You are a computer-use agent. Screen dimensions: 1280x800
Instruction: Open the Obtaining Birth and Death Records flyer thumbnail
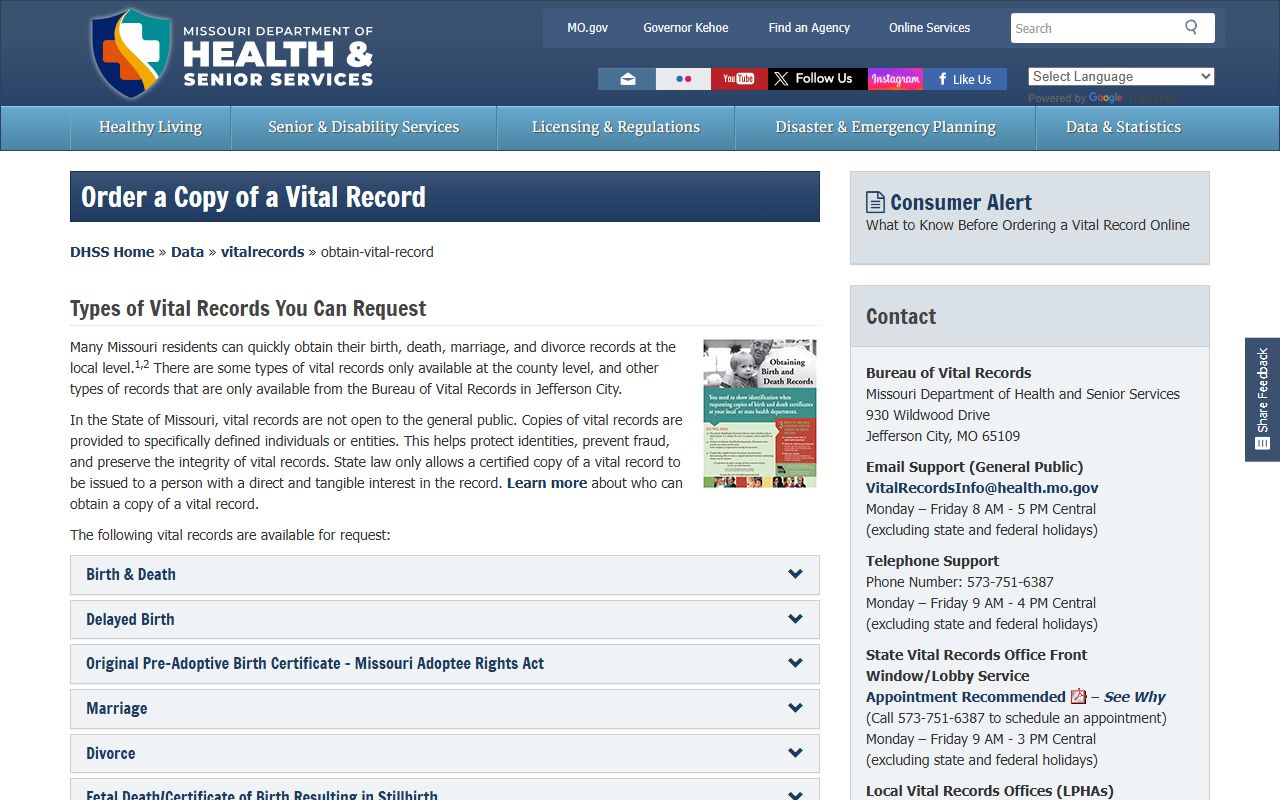click(760, 414)
